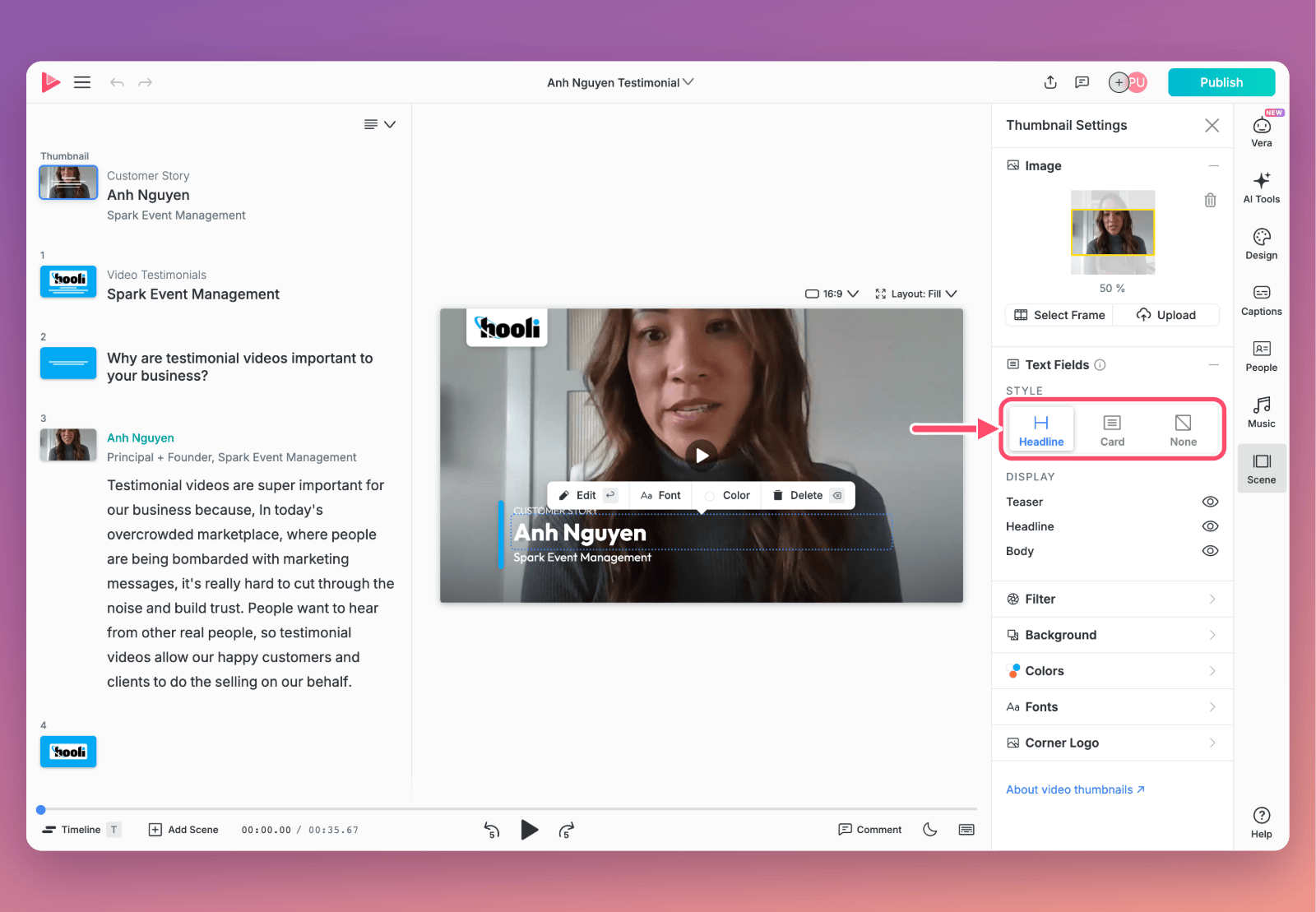The height and width of the screenshot is (912, 1316).
Task: Toggle Teaser visibility eye
Action: point(1210,502)
